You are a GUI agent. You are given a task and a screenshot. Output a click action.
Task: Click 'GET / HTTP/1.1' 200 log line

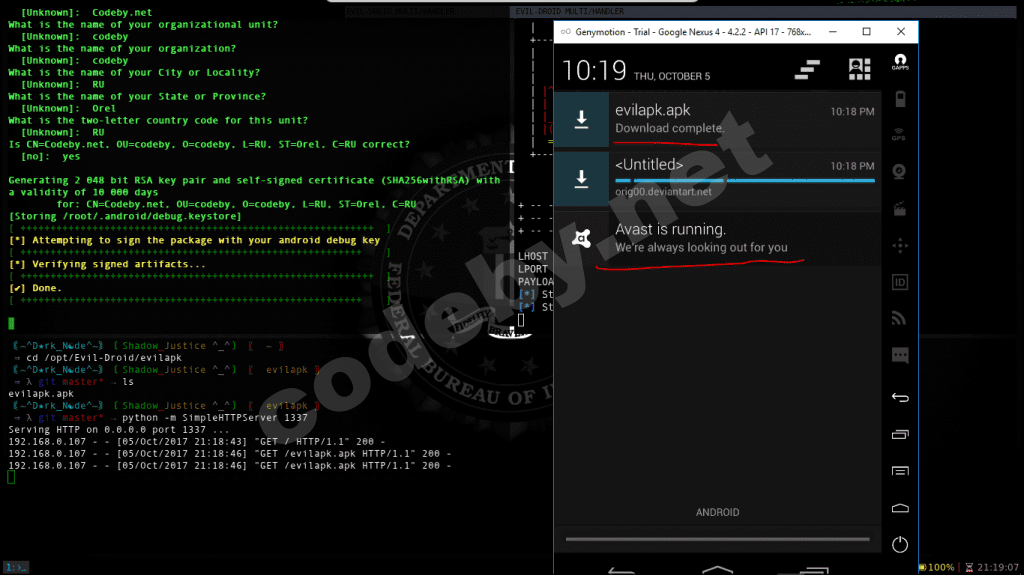(x=197, y=442)
